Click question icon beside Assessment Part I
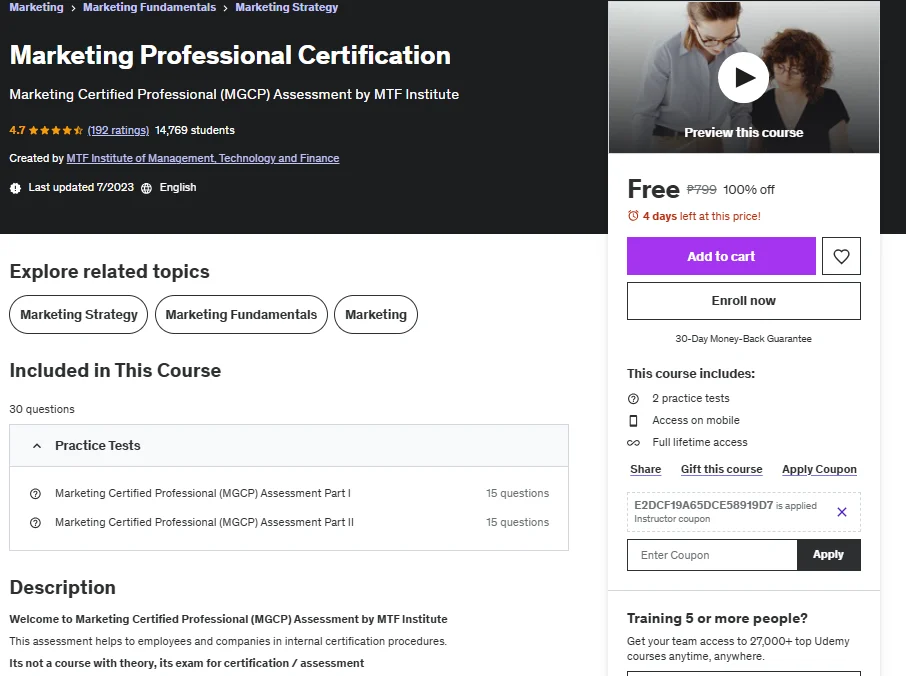 35,493
